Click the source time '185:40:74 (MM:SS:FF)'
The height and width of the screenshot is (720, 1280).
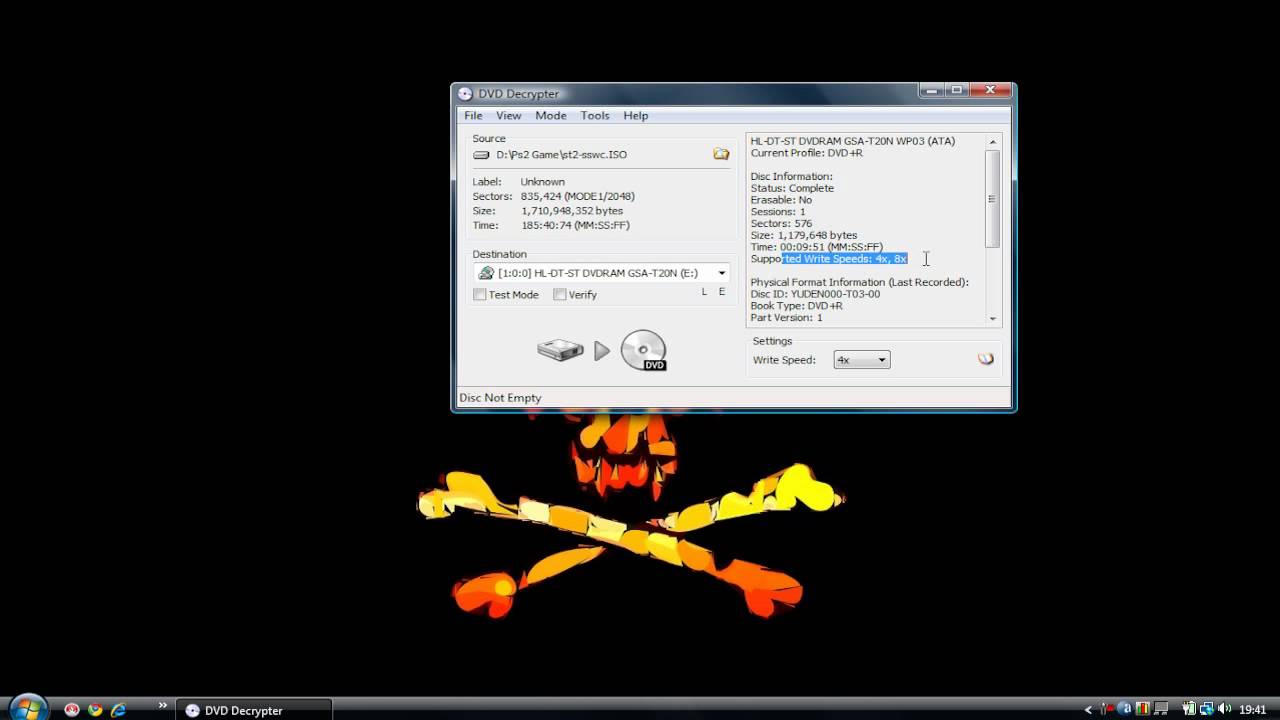575,226
